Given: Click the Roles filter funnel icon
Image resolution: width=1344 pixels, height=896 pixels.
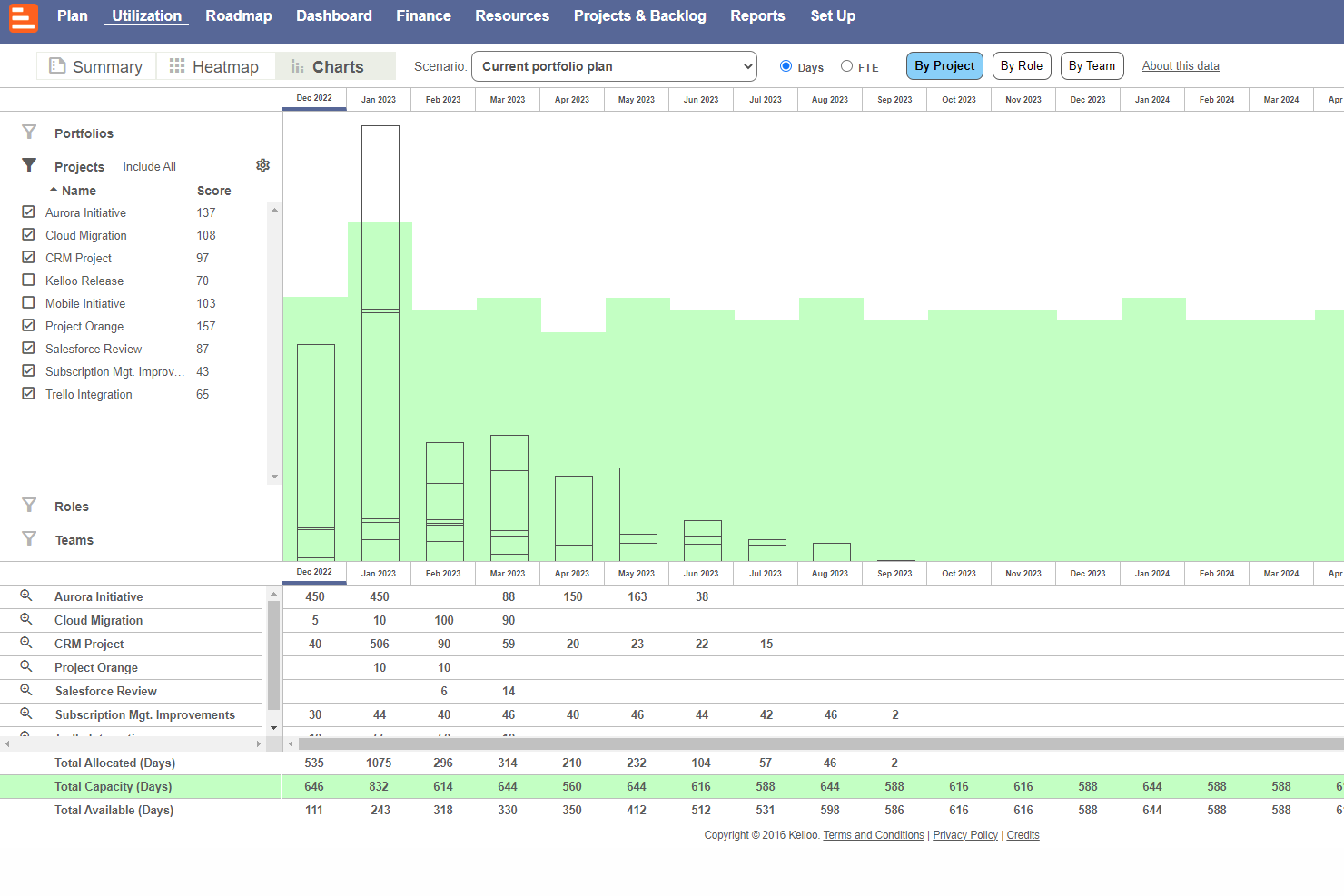Looking at the screenshot, I should [x=29, y=506].
